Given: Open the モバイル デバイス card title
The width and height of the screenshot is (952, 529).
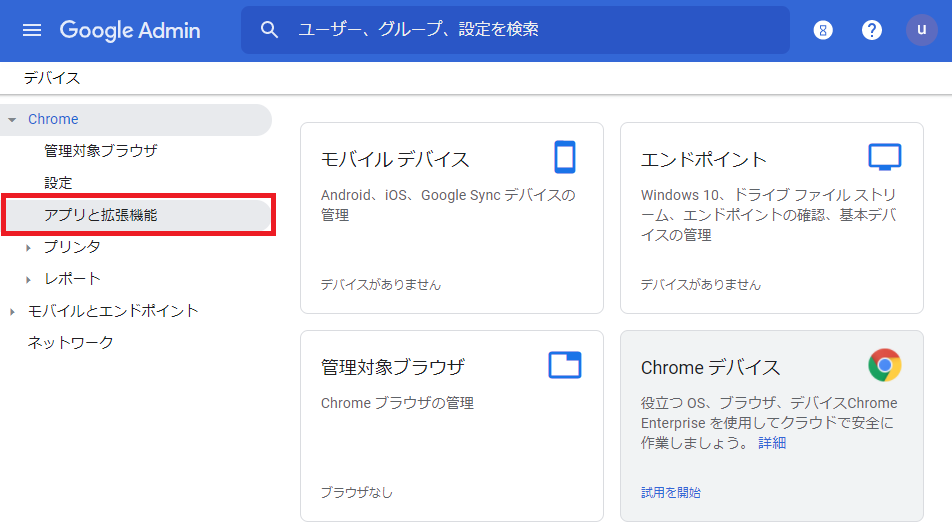Looking at the screenshot, I should (x=395, y=159).
